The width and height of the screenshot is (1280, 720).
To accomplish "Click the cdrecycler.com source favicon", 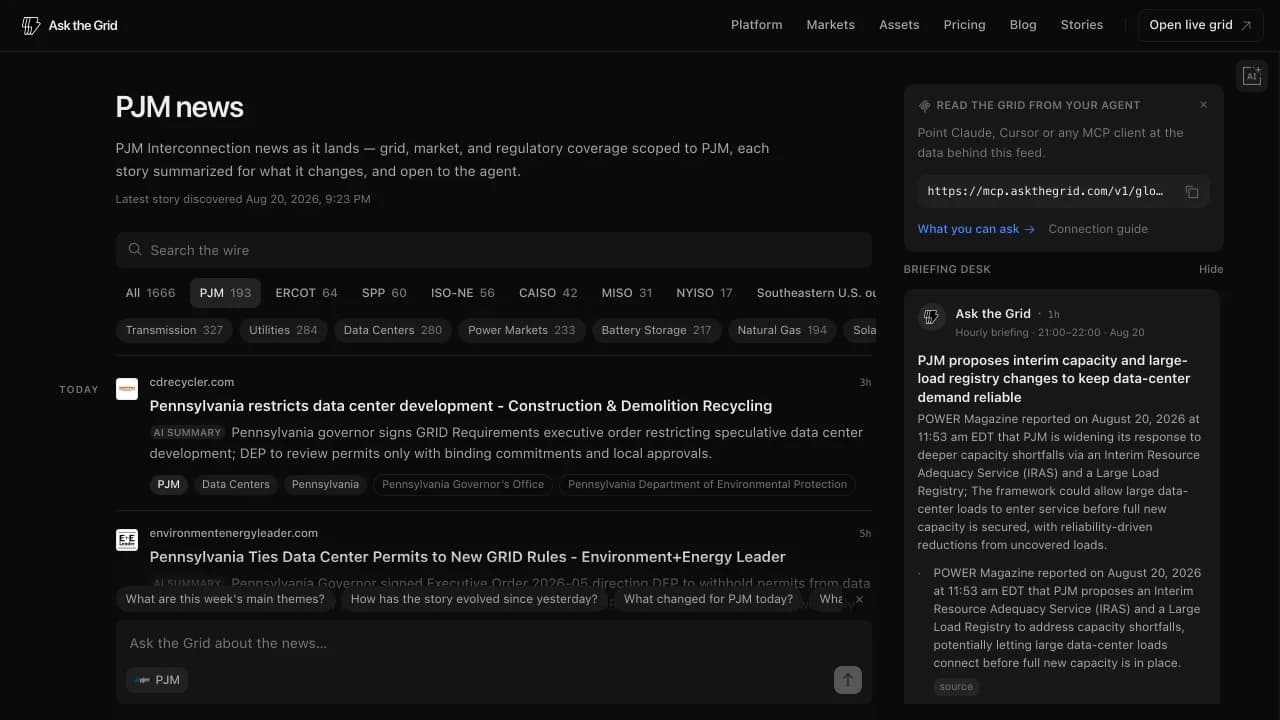I will click(x=127, y=389).
